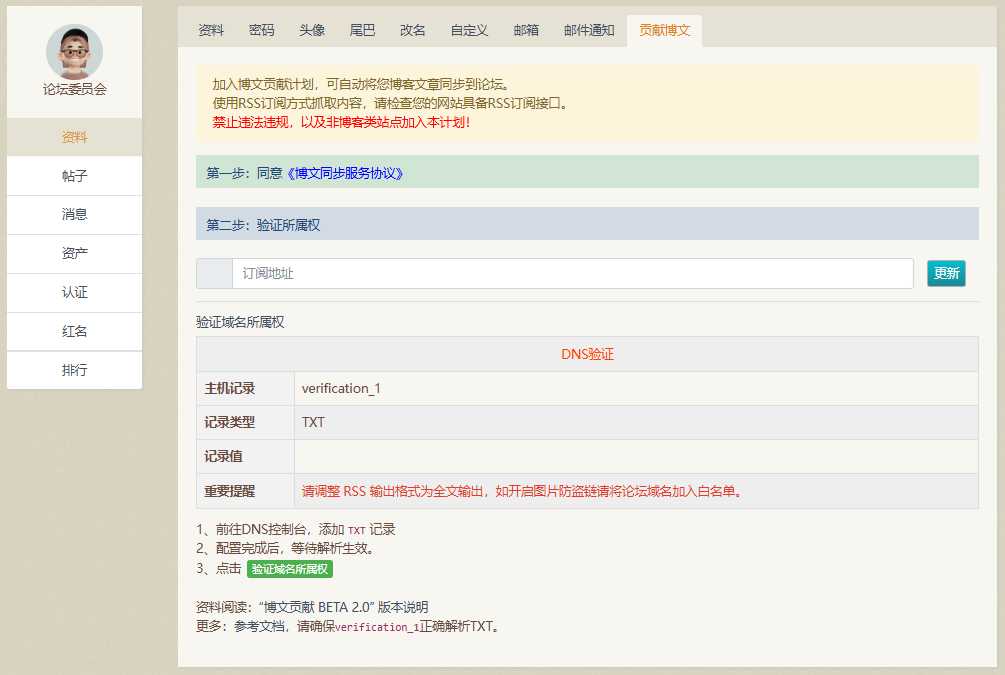This screenshot has width=1005, height=675.
Task: Open the 认证 sidebar section
Action: tap(73, 293)
